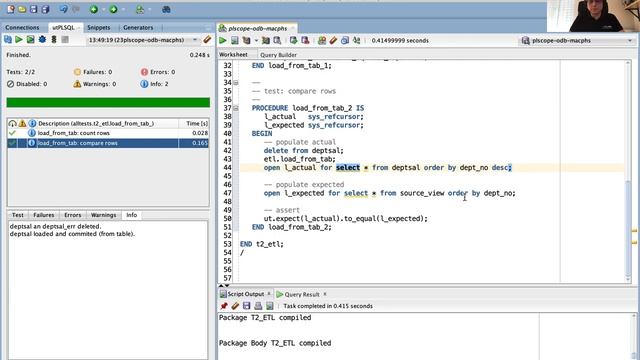
Task: Select the Query Result tab
Action: (x=302, y=294)
